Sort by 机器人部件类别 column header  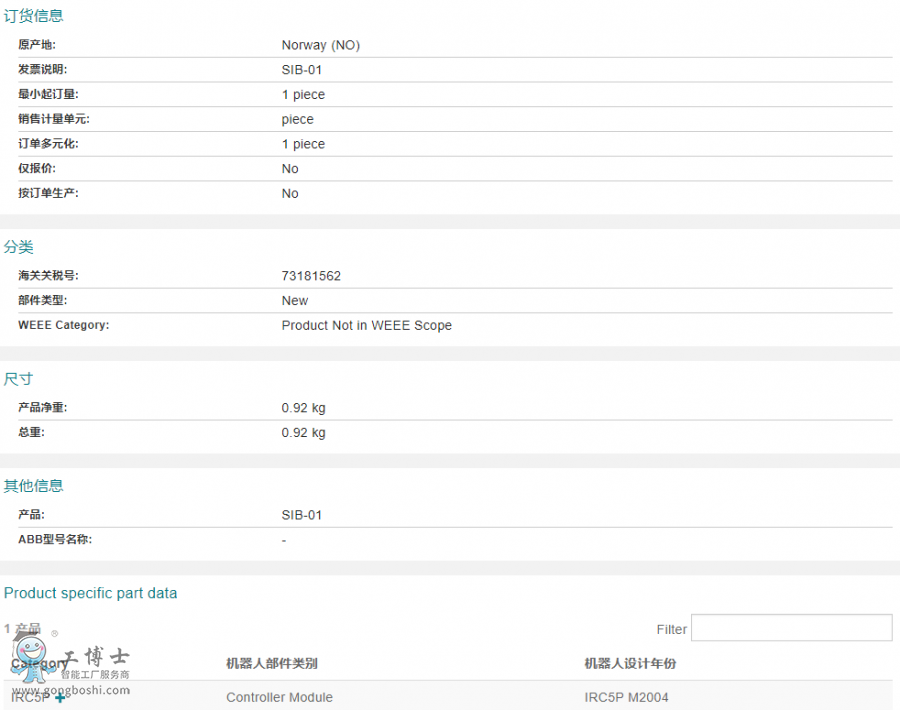point(271,664)
